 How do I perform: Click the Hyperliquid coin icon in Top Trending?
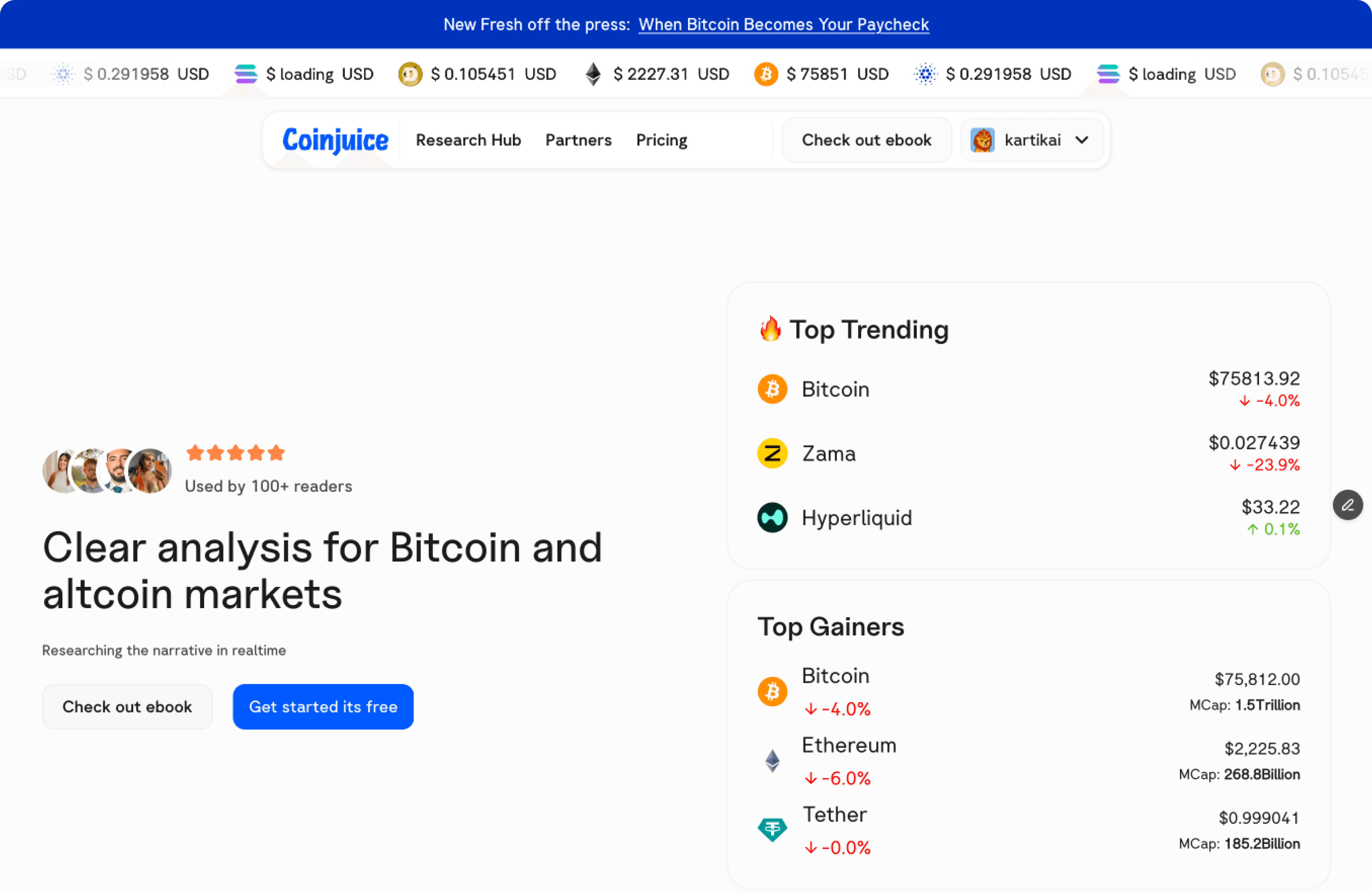[x=772, y=518]
